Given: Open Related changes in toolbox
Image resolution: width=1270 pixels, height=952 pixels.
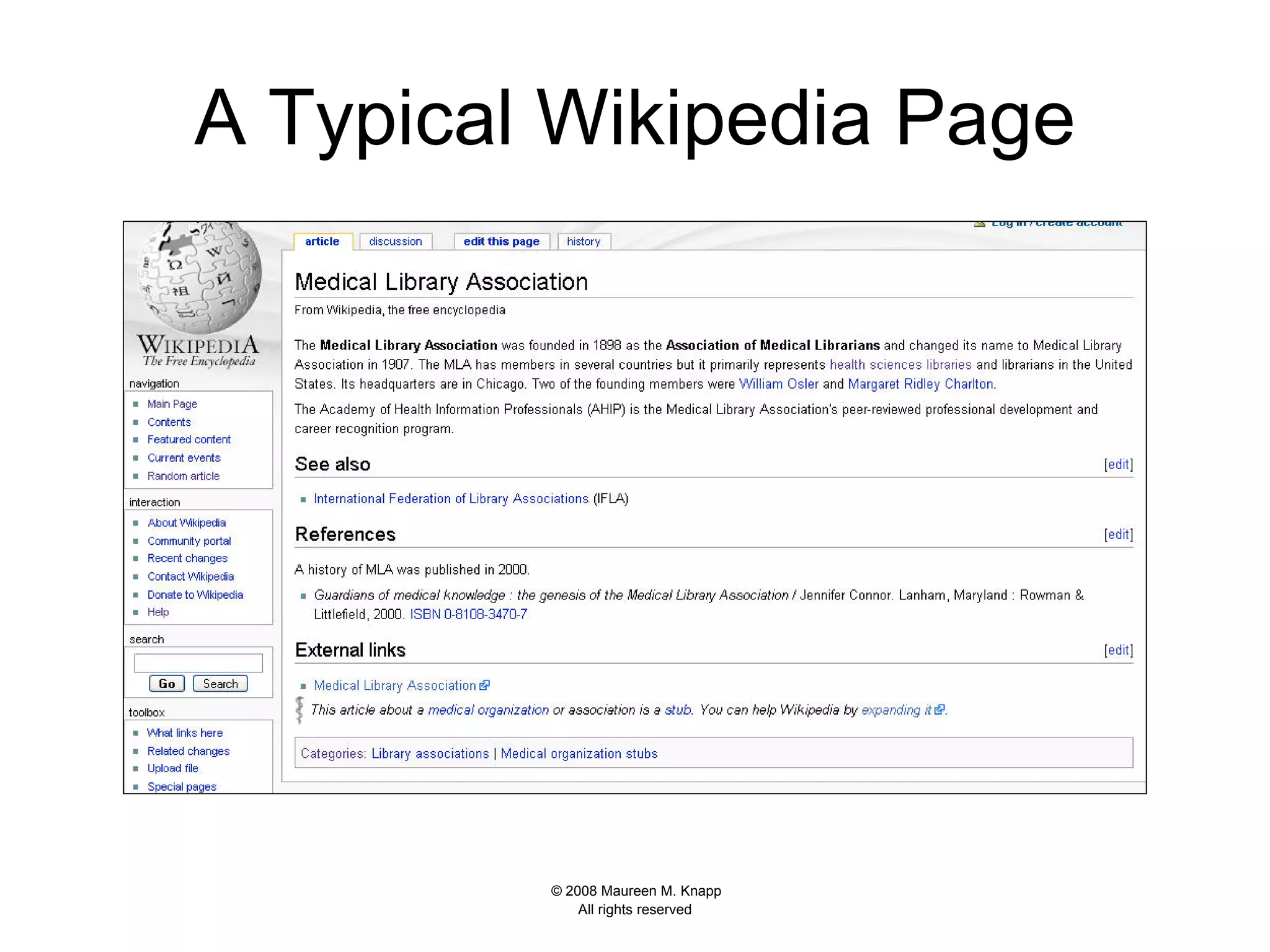Looking at the screenshot, I should pyautogui.click(x=189, y=751).
